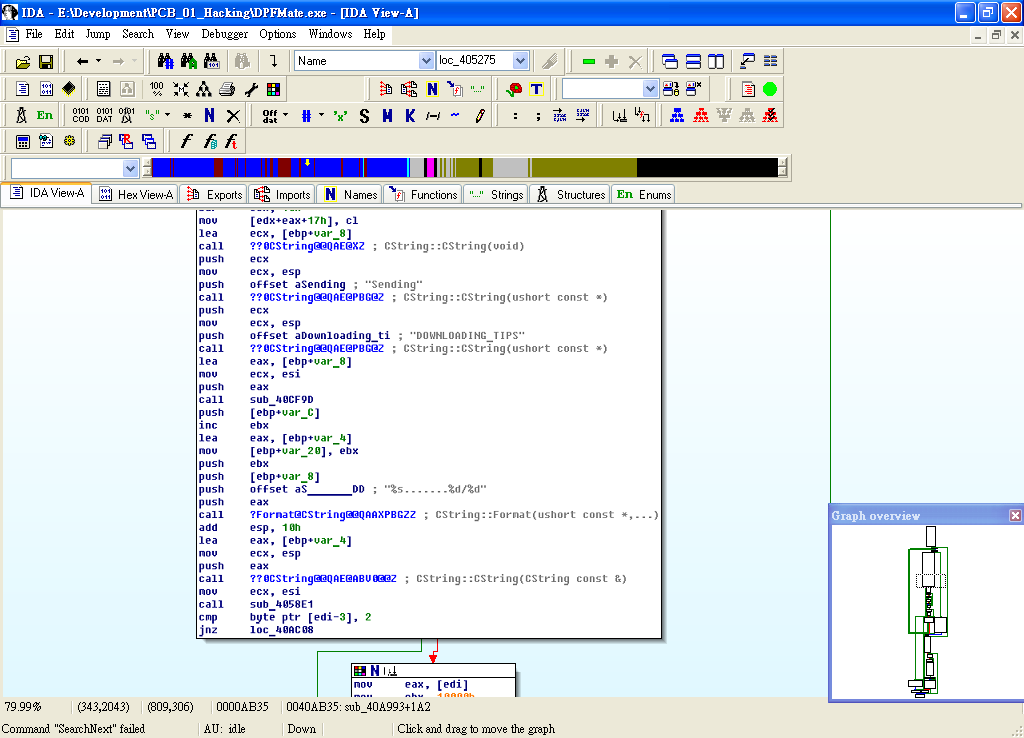Image resolution: width=1024 pixels, height=738 pixels.
Task: Click the blue tree graph icon
Action: point(677,116)
